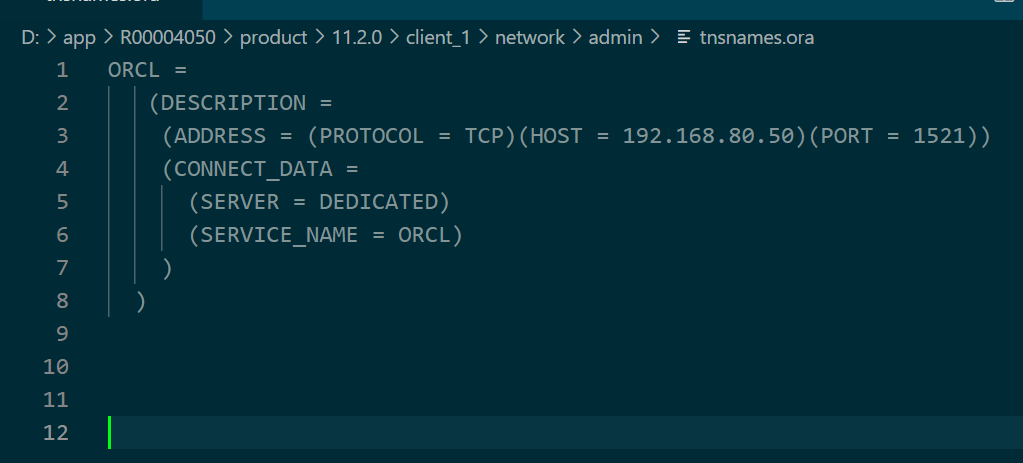The image size is (1023, 463).
Task: Click the SERVER = DEDICATED text
Action: (319, 202)
